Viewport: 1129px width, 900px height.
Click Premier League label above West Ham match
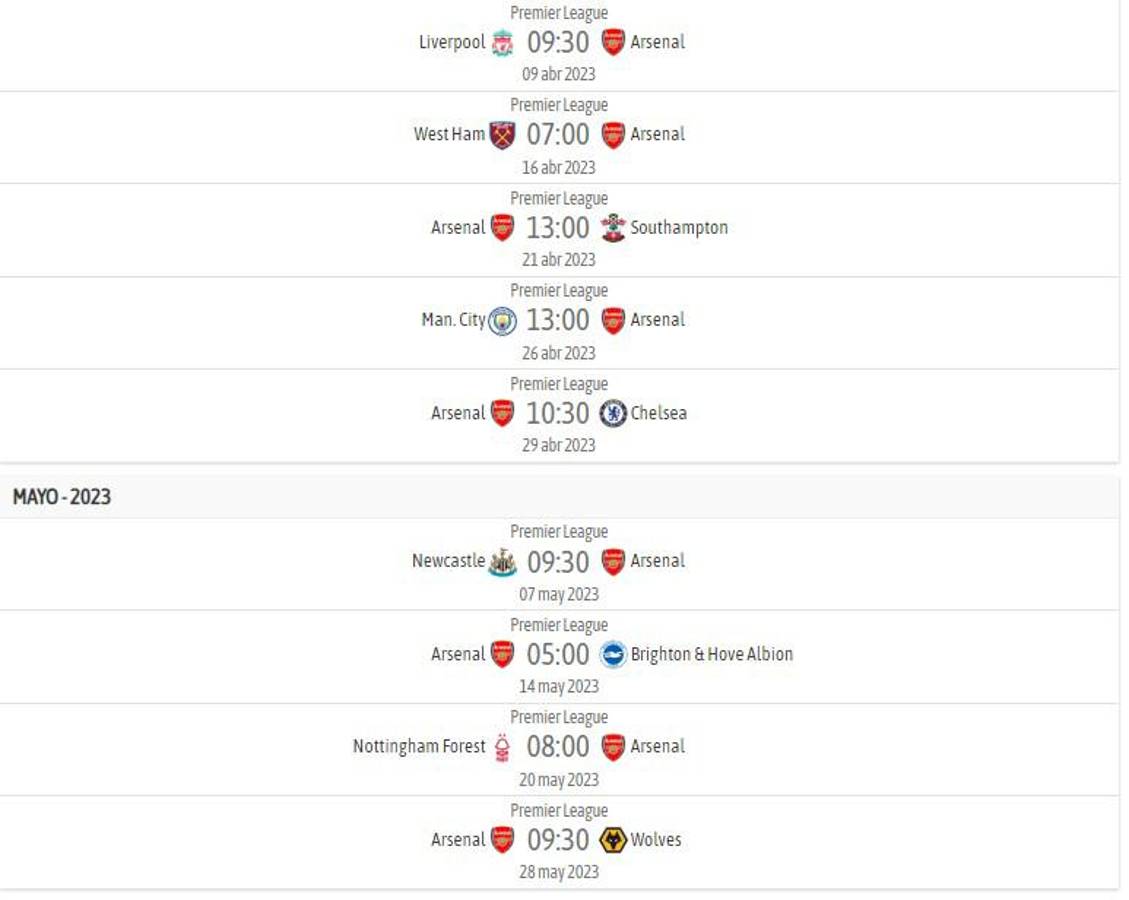tap(558, 105)
